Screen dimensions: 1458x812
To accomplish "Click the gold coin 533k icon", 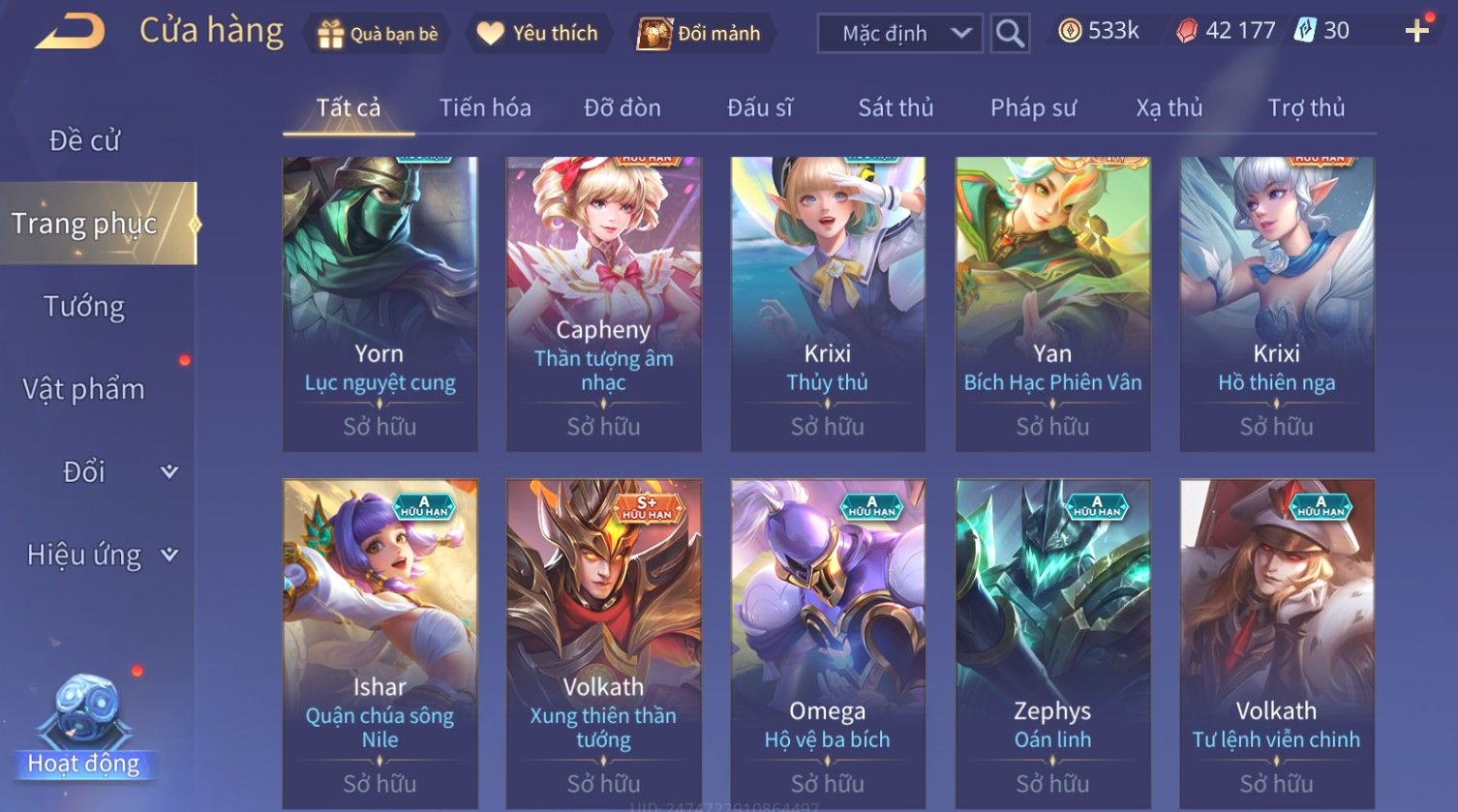I will click(x=1069, y=32).
